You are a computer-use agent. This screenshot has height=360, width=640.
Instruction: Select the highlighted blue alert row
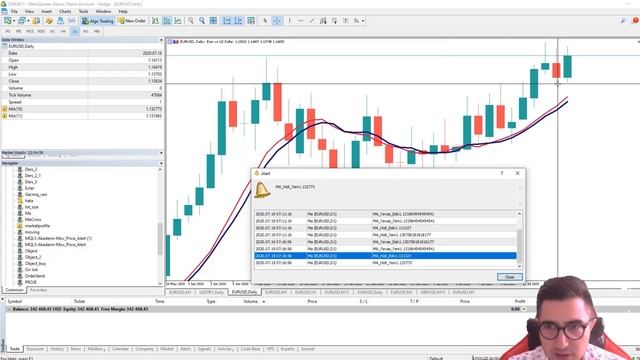385,256
